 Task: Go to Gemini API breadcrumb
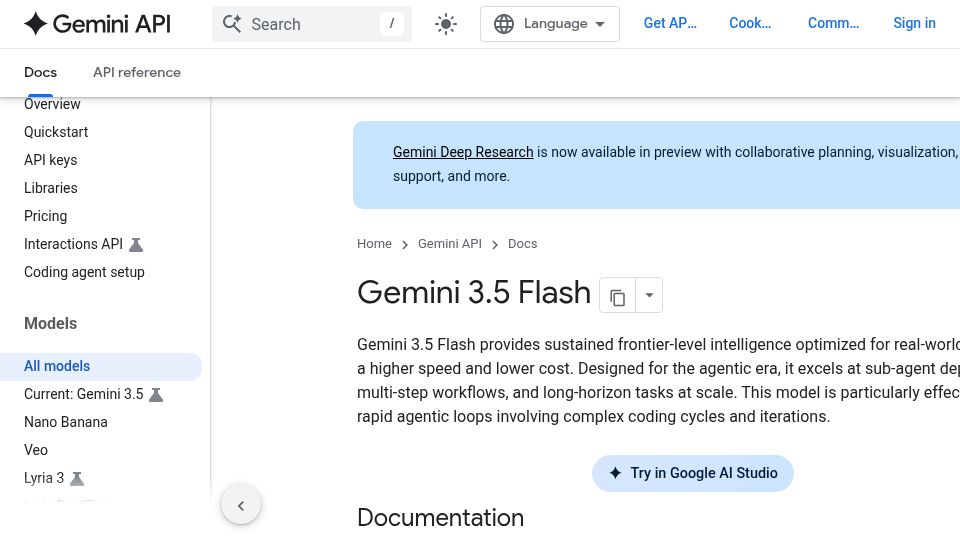(x=449, y=244)
